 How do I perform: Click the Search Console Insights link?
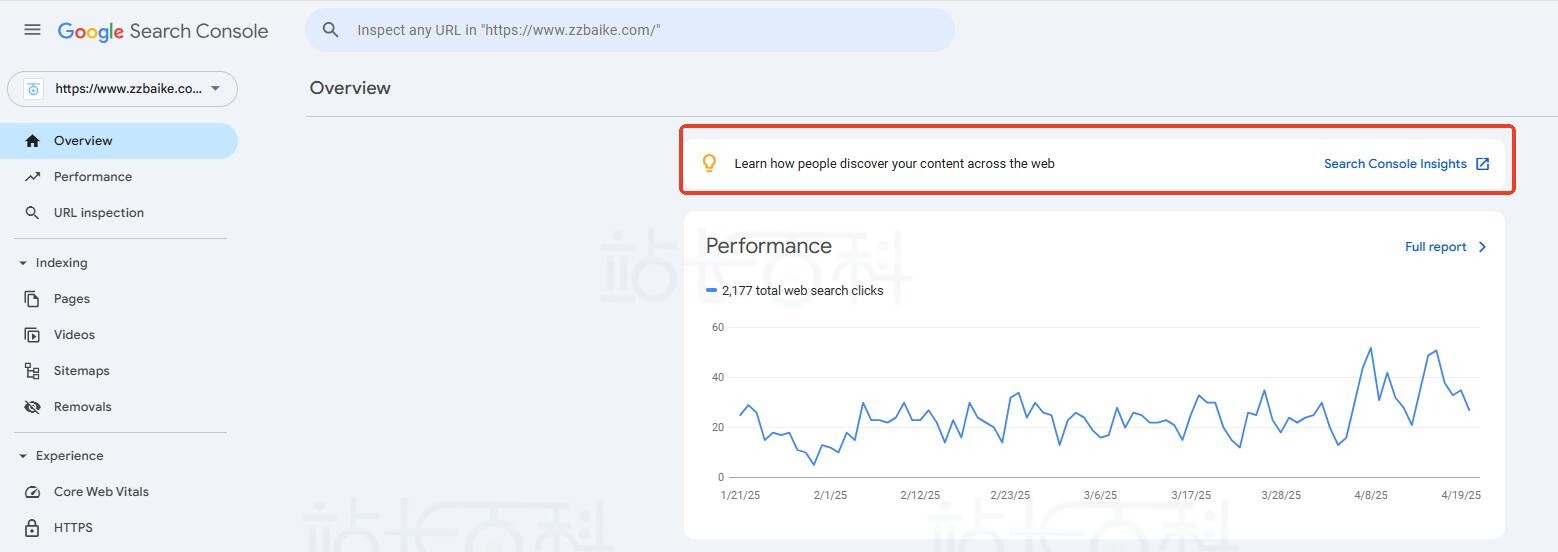(1395, 164)
